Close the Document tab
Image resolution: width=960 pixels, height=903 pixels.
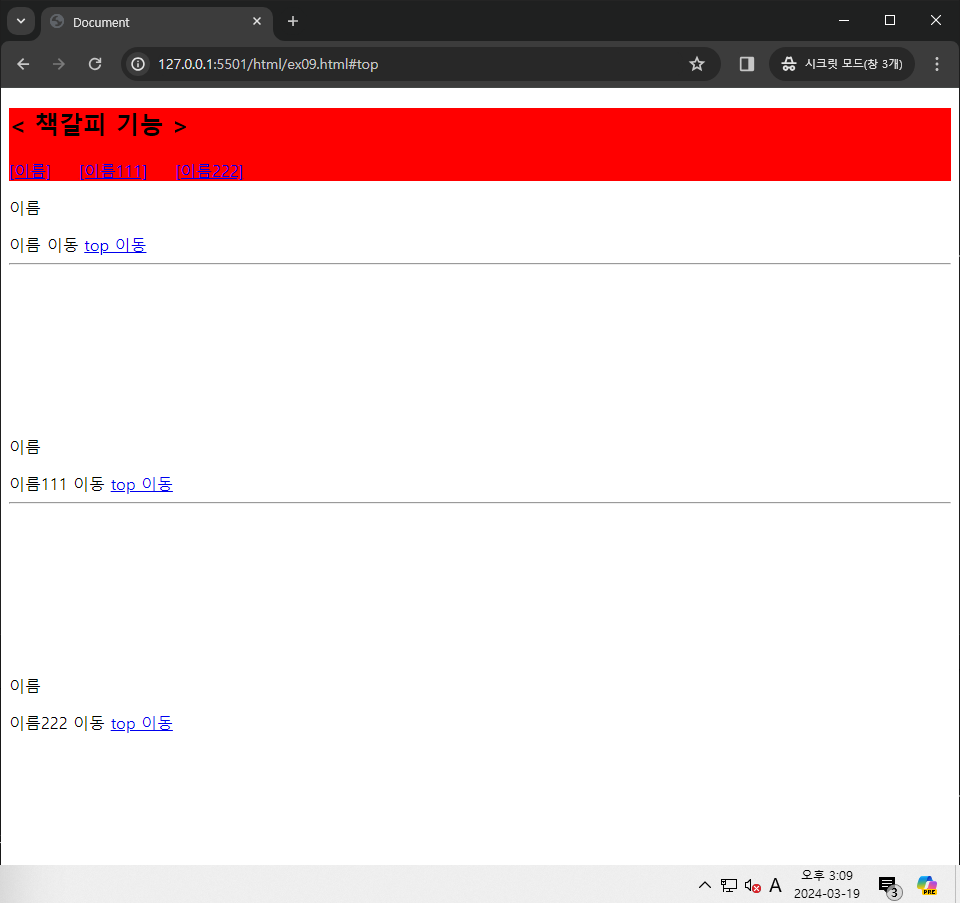(x=257, y=21)
